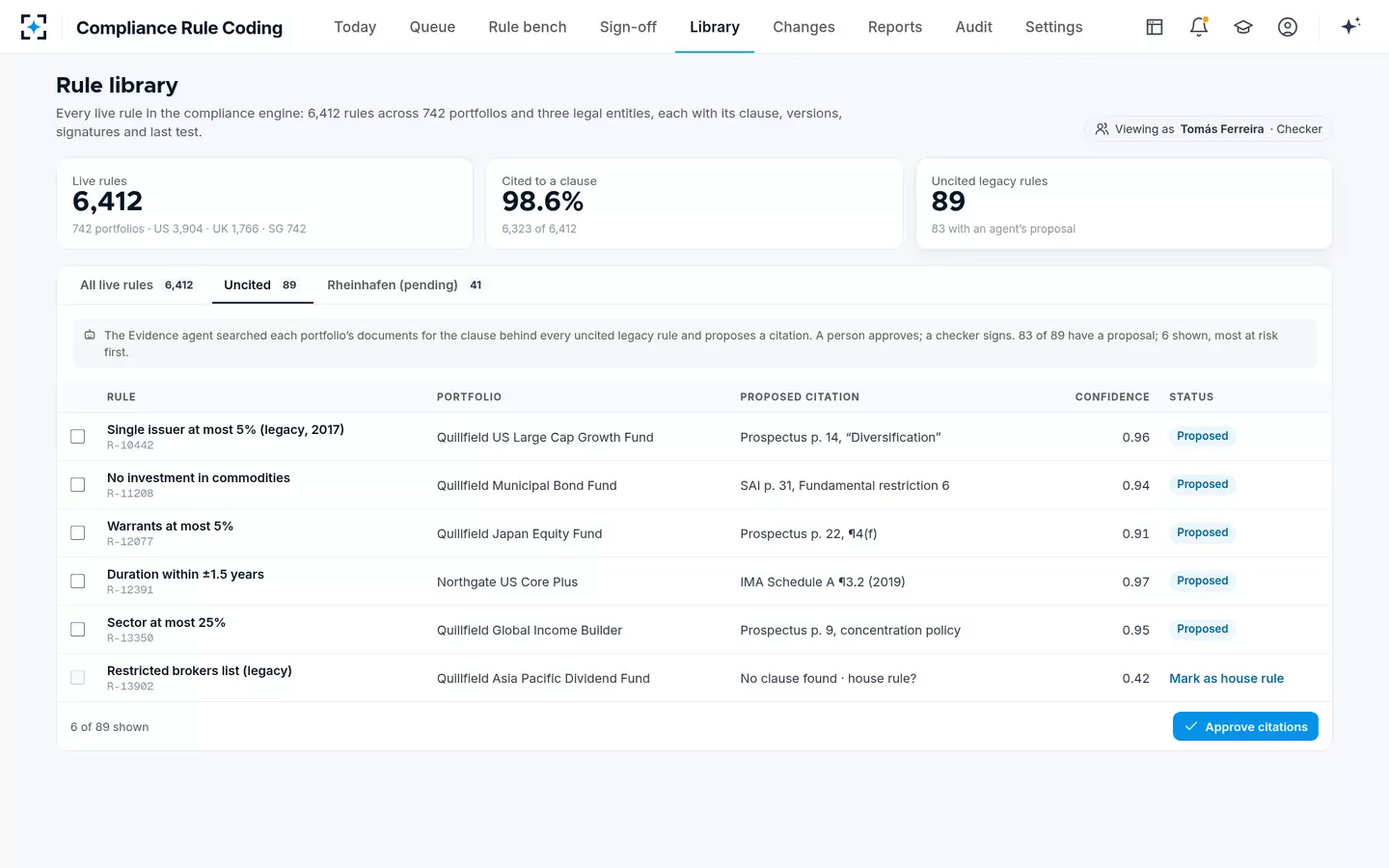
Task: Open the Sign-off page
Action: 628,27
